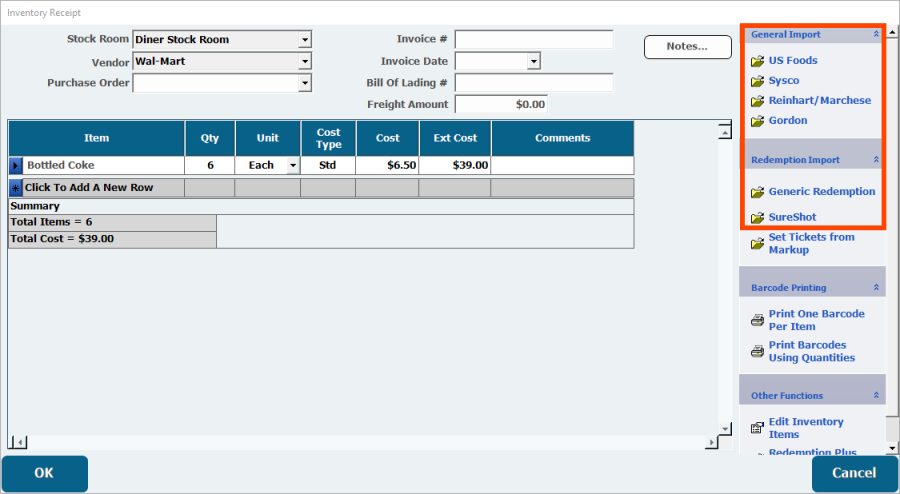Screen dimensions: 900x494
Task: Click Print Barcodes Using Quantities link
Action: 811,351
